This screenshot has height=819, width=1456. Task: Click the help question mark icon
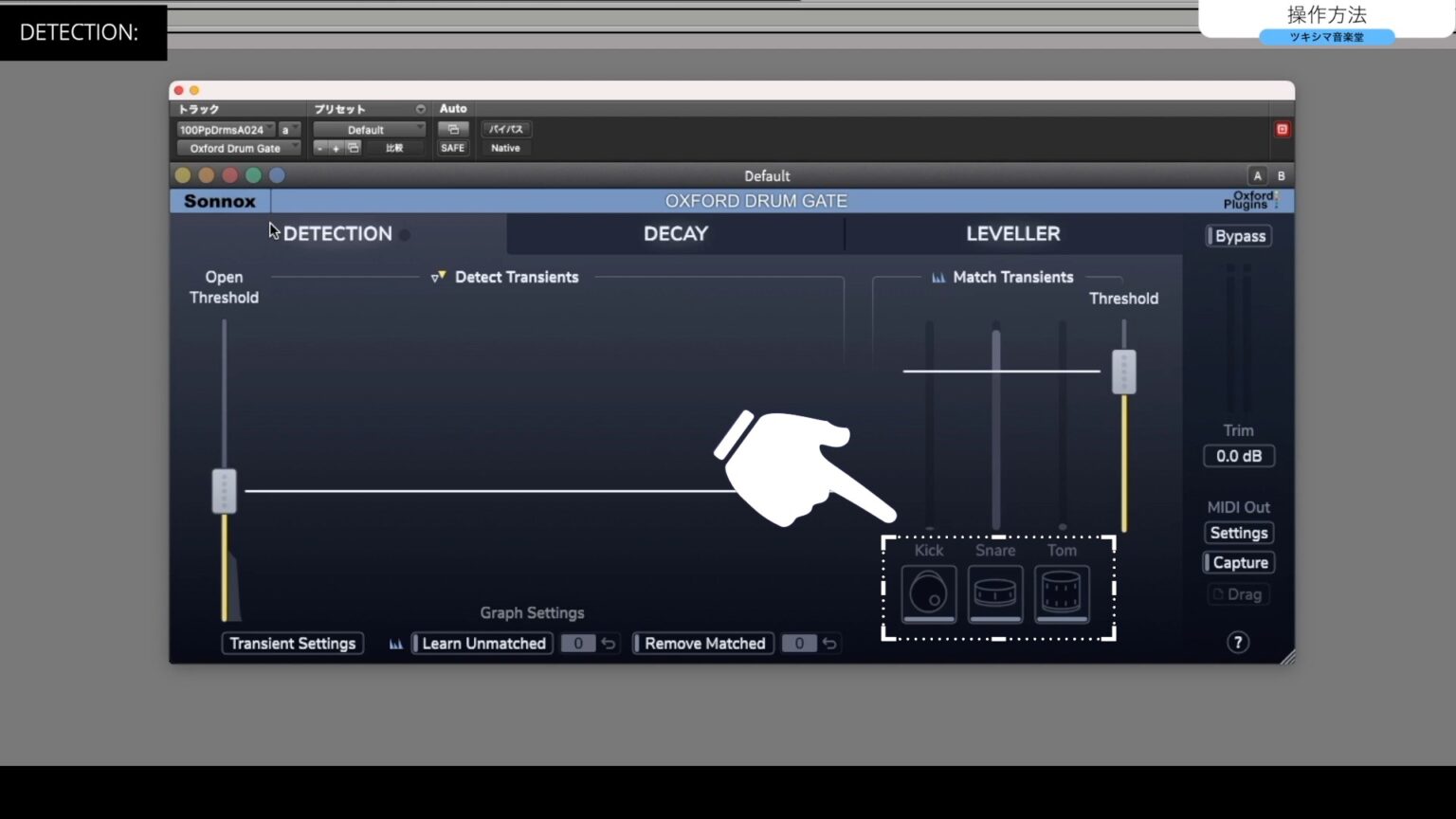click(1238, 643)
